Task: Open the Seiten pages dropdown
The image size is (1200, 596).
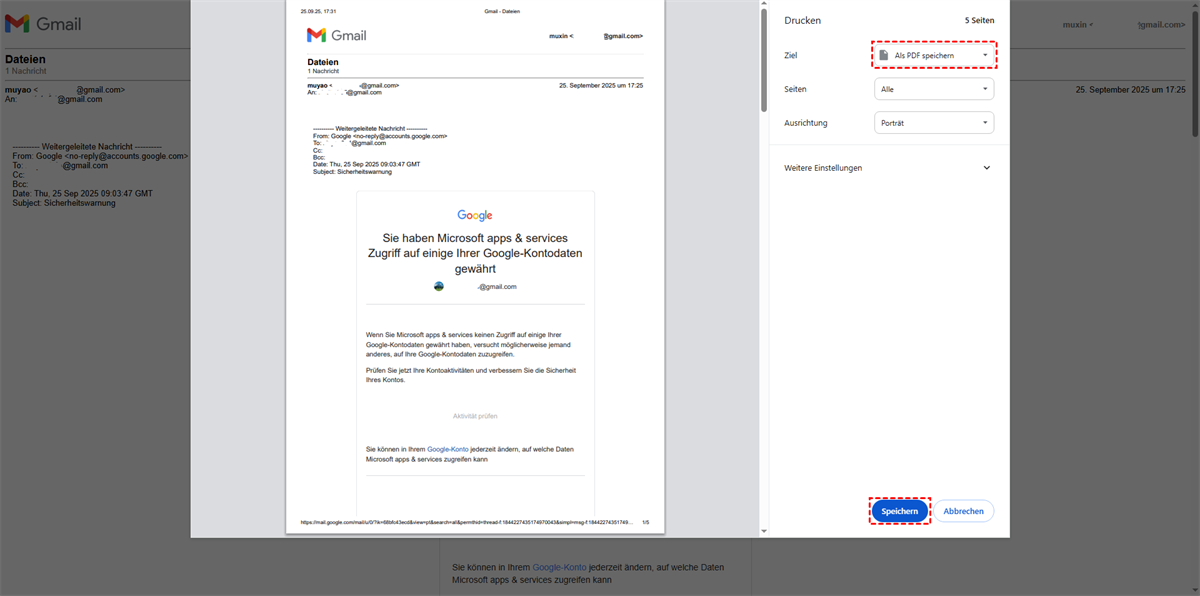Action: [934, 89]
